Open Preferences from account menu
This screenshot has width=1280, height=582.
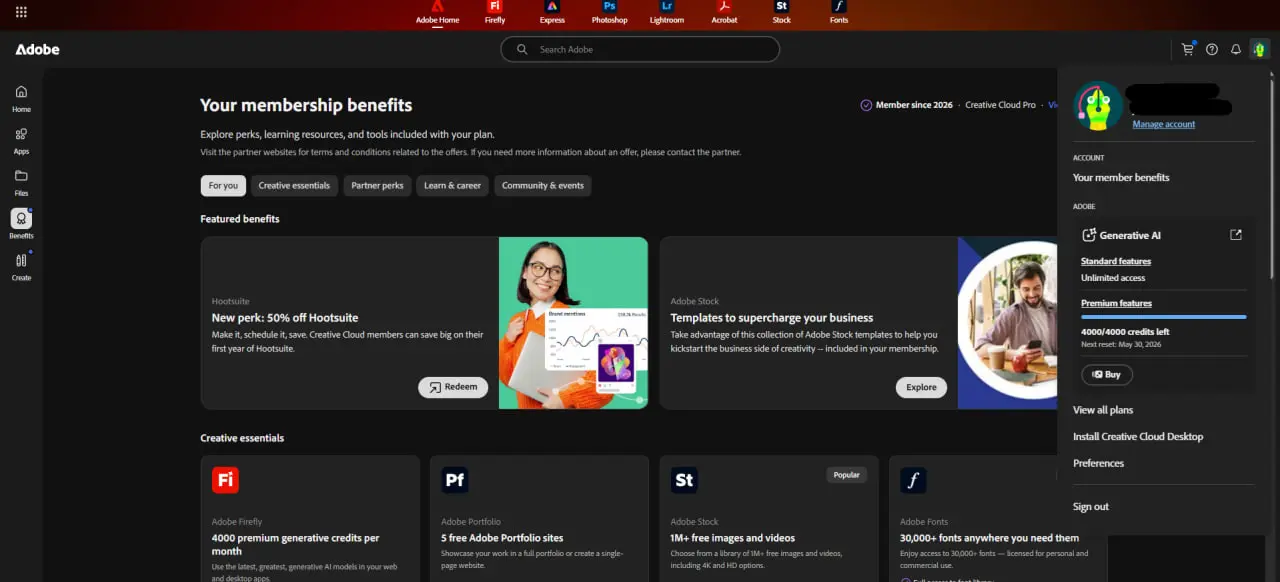coord(1098,464)
